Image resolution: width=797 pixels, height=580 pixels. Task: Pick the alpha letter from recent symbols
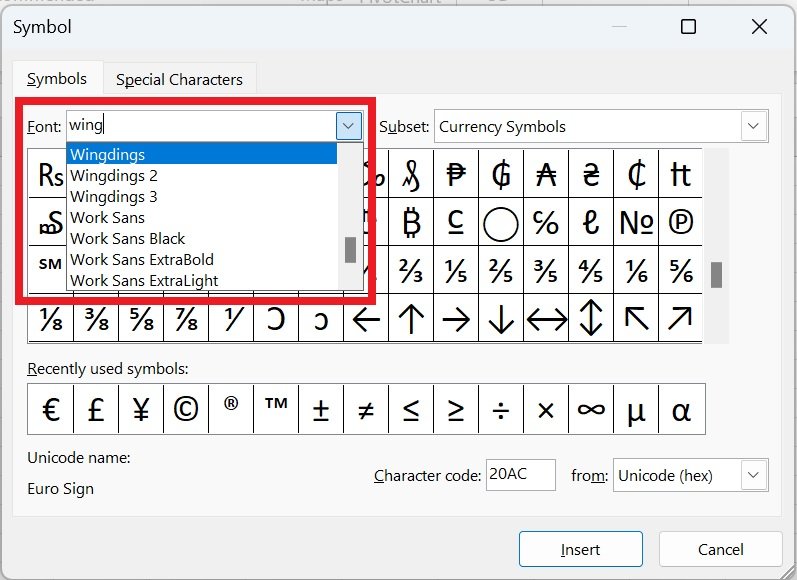click(681, 409)
